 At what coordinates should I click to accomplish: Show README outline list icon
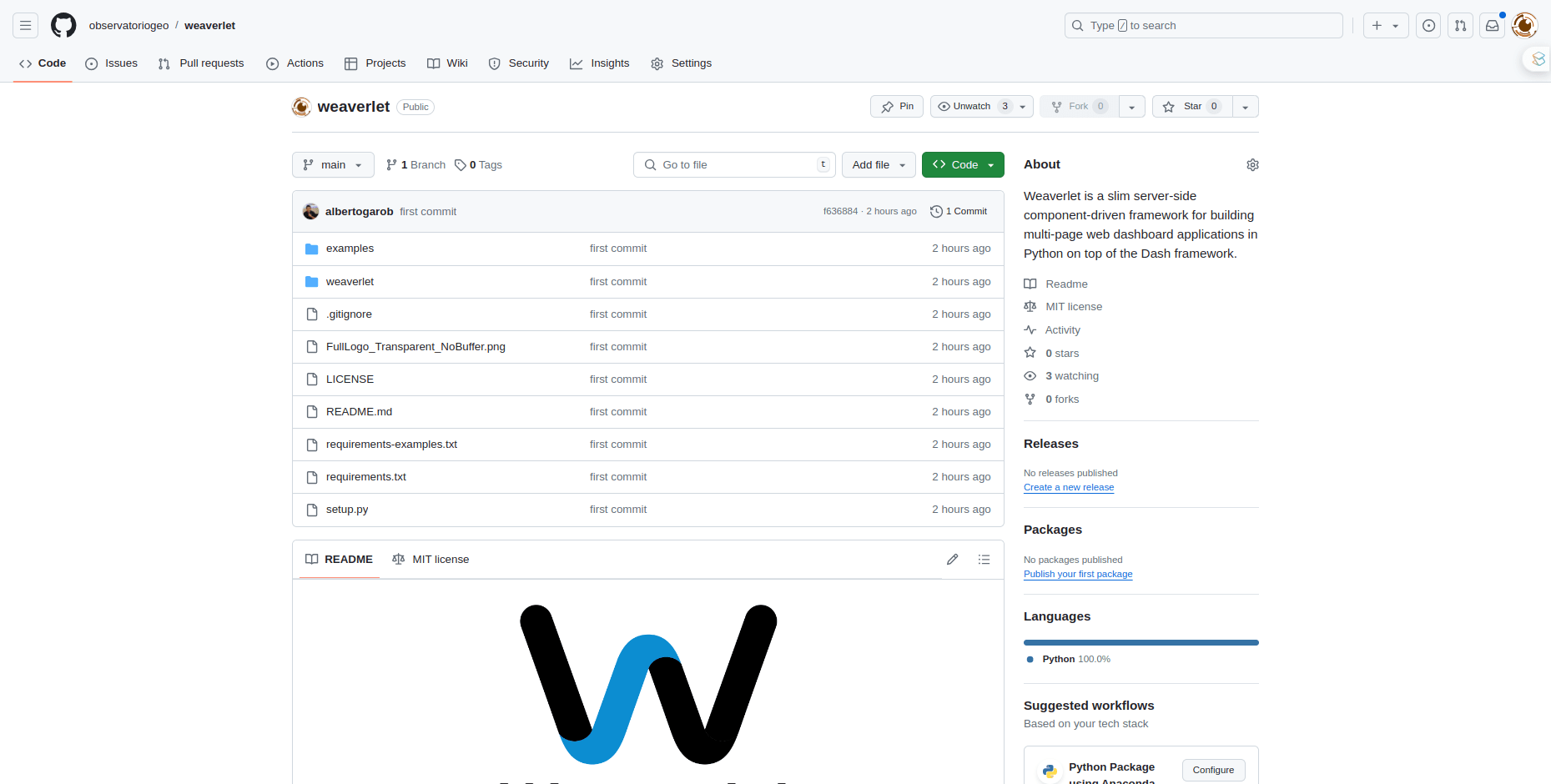coord(984,560)
